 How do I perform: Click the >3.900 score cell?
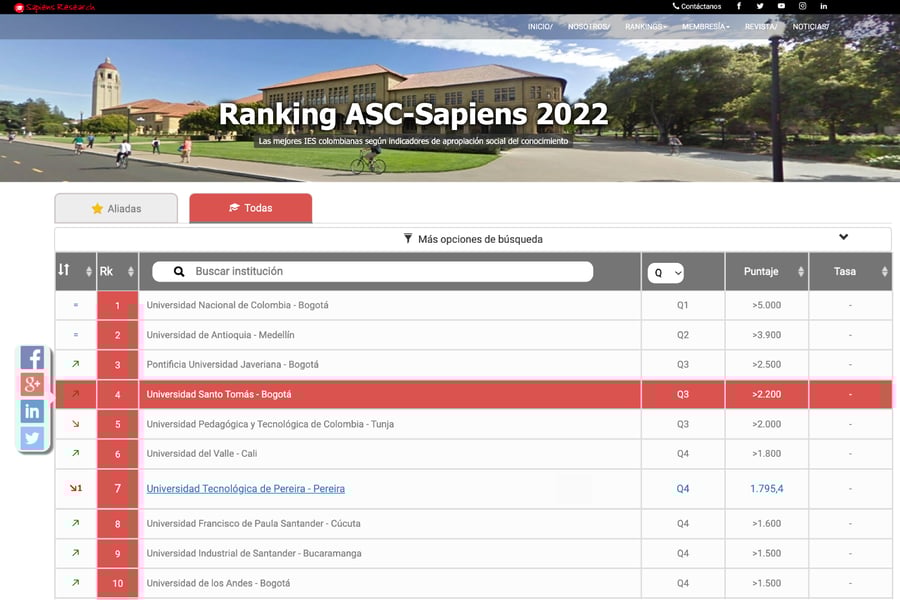(767, 335)
